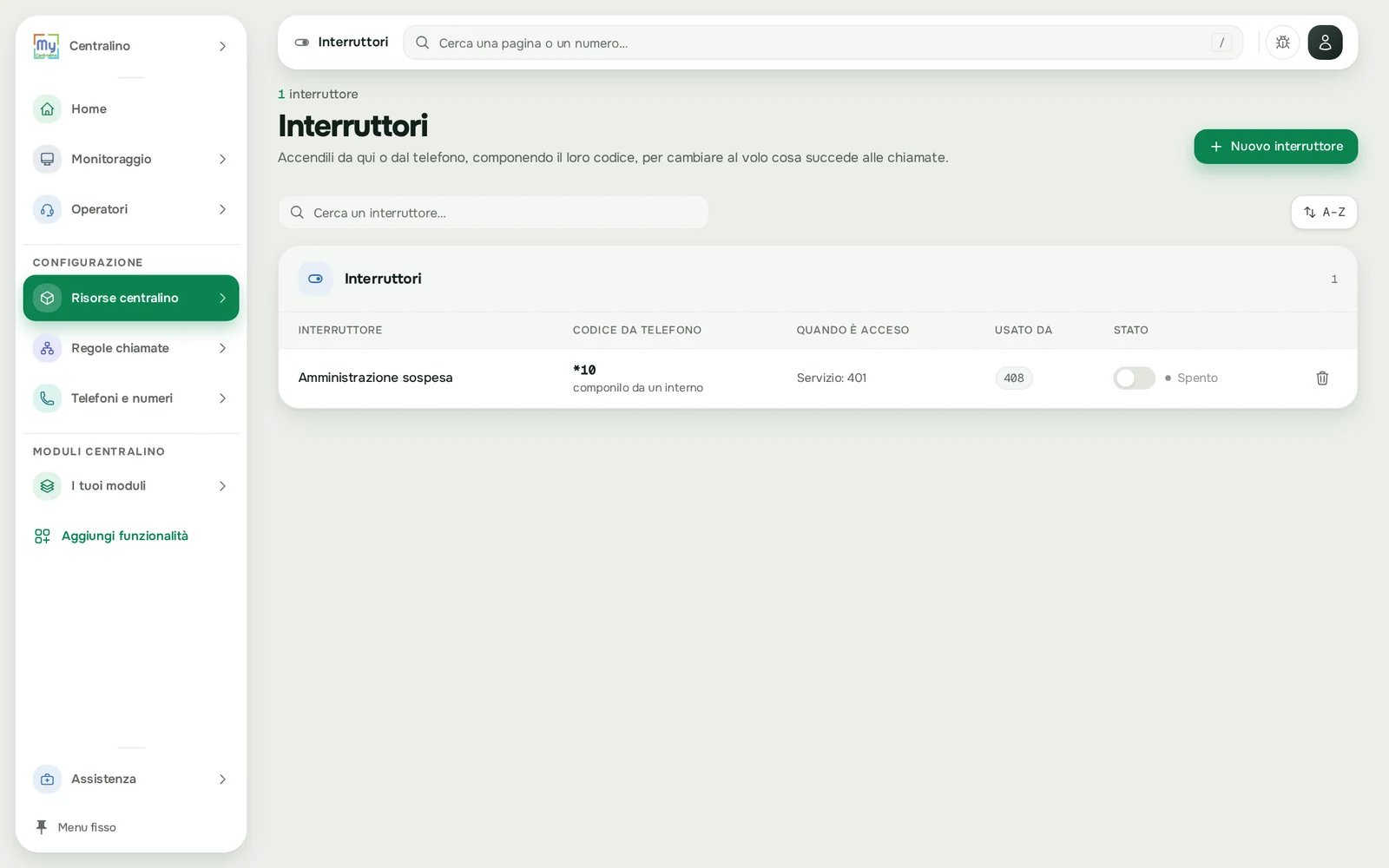Click the Operatori headset icon
This screenshot has height=868, width=1389.
[x=47, y=209]
